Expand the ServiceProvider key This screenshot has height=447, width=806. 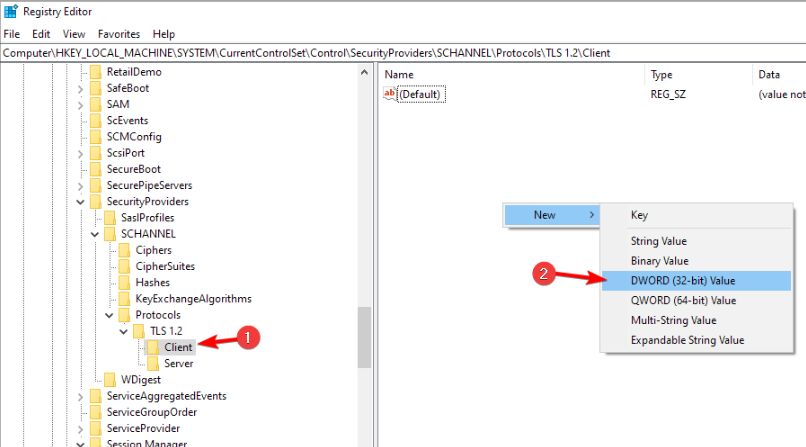pos(80,429)
